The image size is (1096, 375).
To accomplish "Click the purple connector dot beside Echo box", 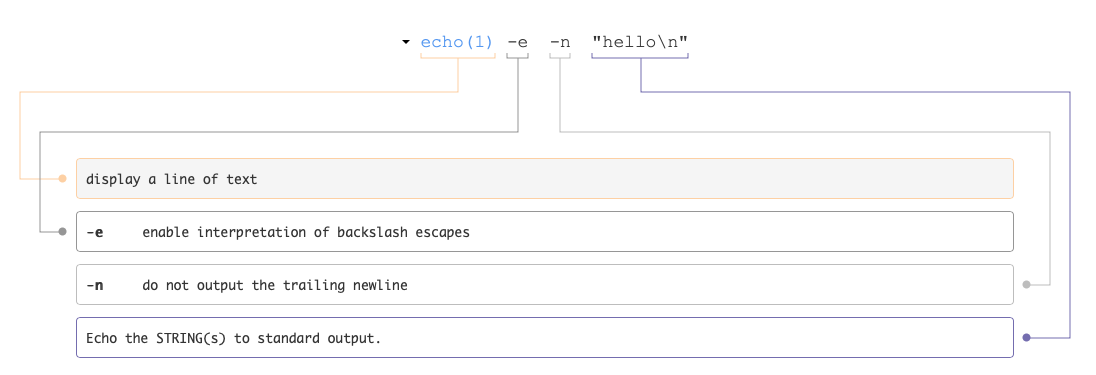I will click(1027, 338).
